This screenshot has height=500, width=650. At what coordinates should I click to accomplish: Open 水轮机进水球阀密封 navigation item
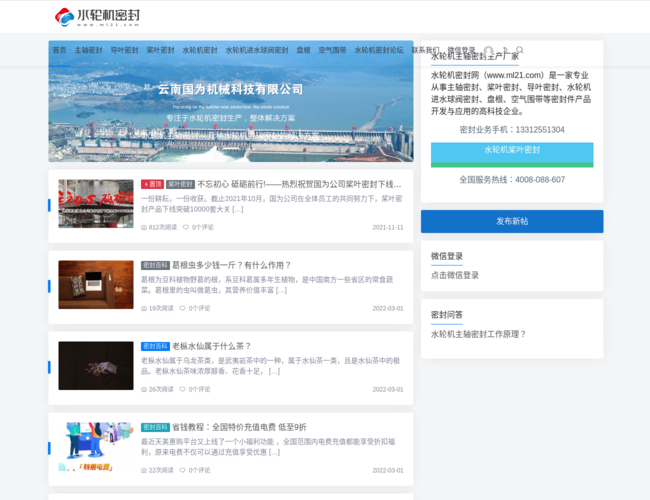257,50
